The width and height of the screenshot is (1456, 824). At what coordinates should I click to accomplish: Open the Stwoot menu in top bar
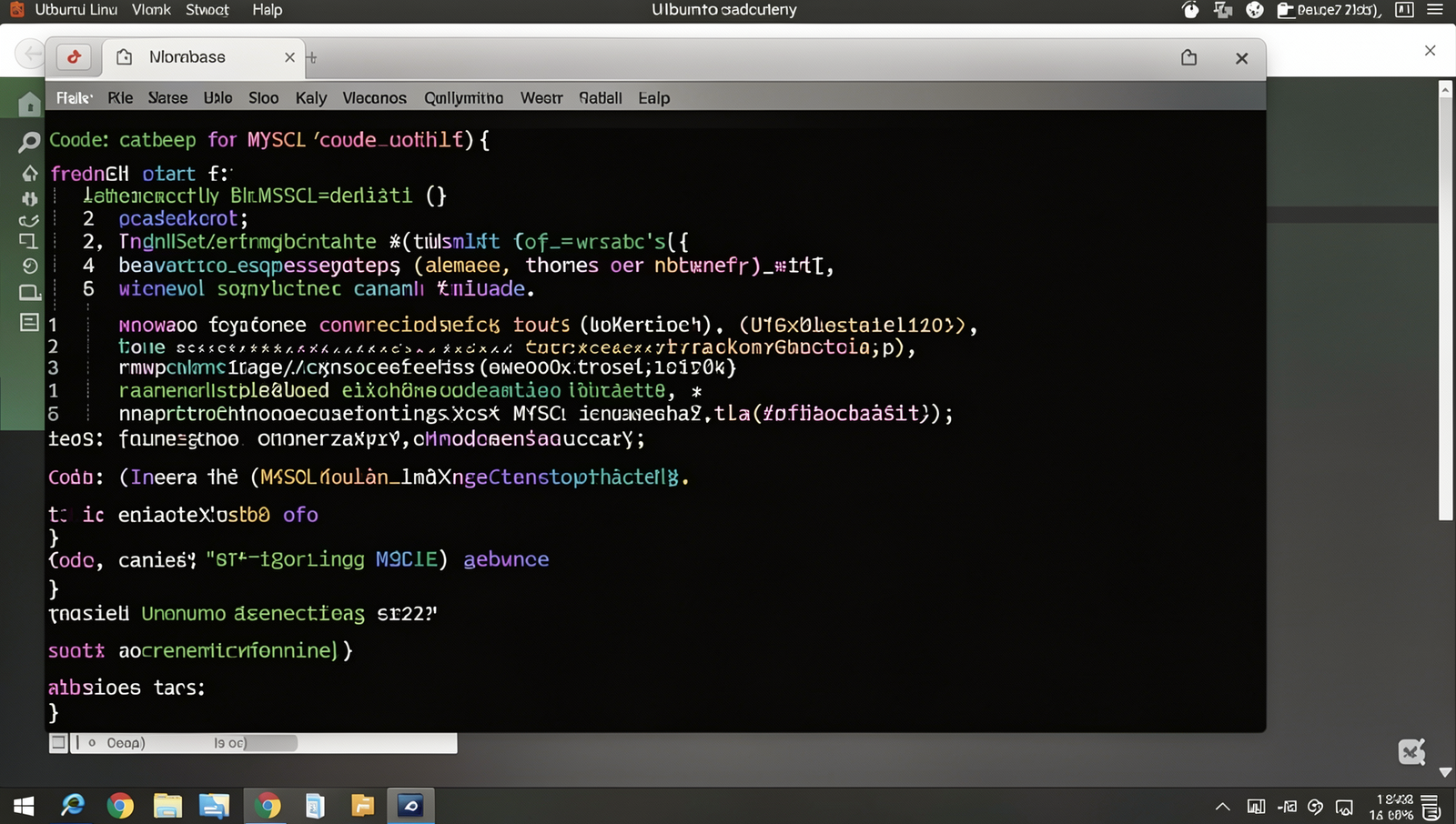(207, 10)
